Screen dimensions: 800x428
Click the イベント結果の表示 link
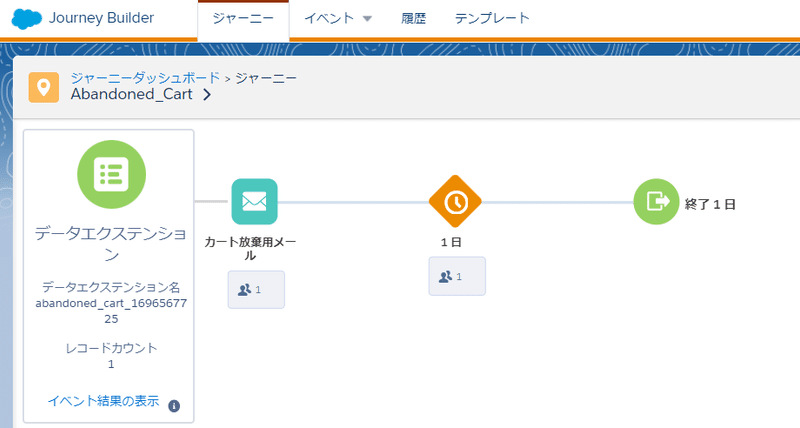point(104,401)
